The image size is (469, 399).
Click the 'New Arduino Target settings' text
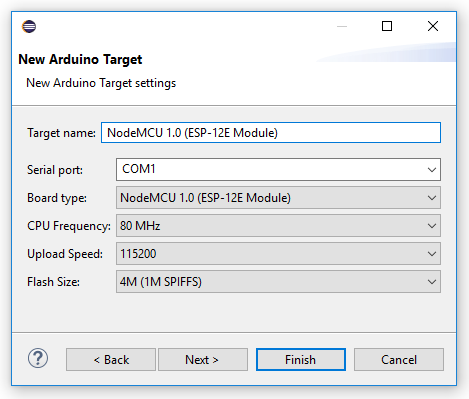pyautogui.click(x=101, y=83)
